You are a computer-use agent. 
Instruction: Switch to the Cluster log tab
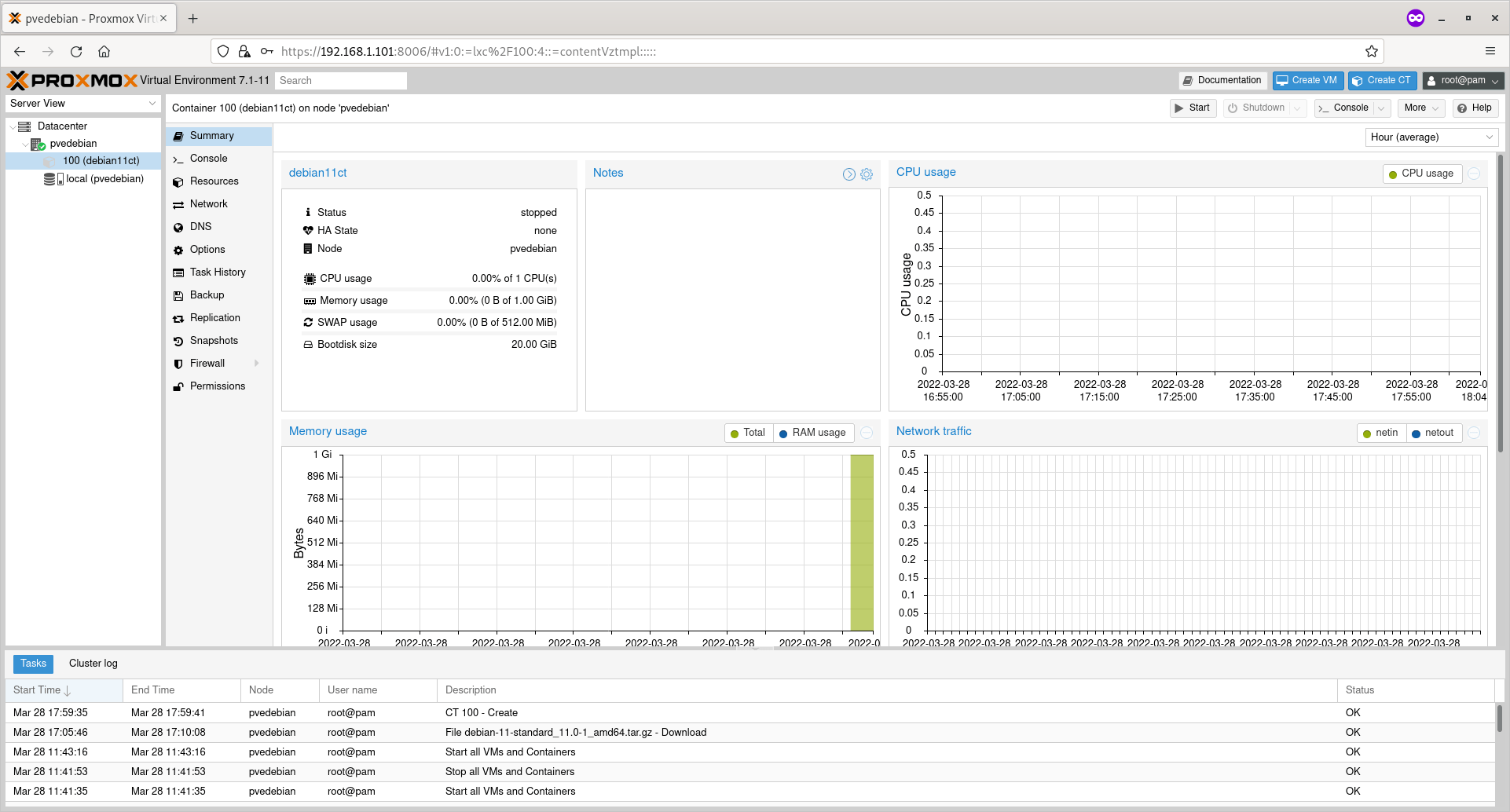coord(93,664)
